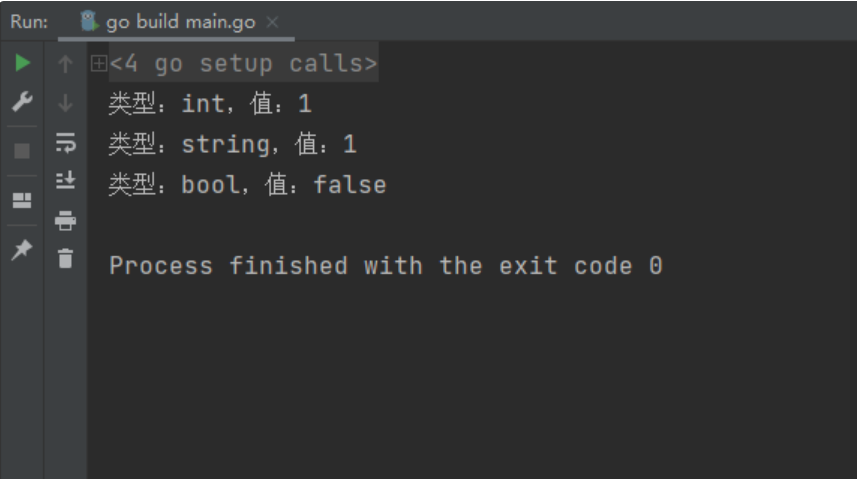857x479 pixels.
Task: Open run configuration settings via wrench icon
Action: point(22,102)
